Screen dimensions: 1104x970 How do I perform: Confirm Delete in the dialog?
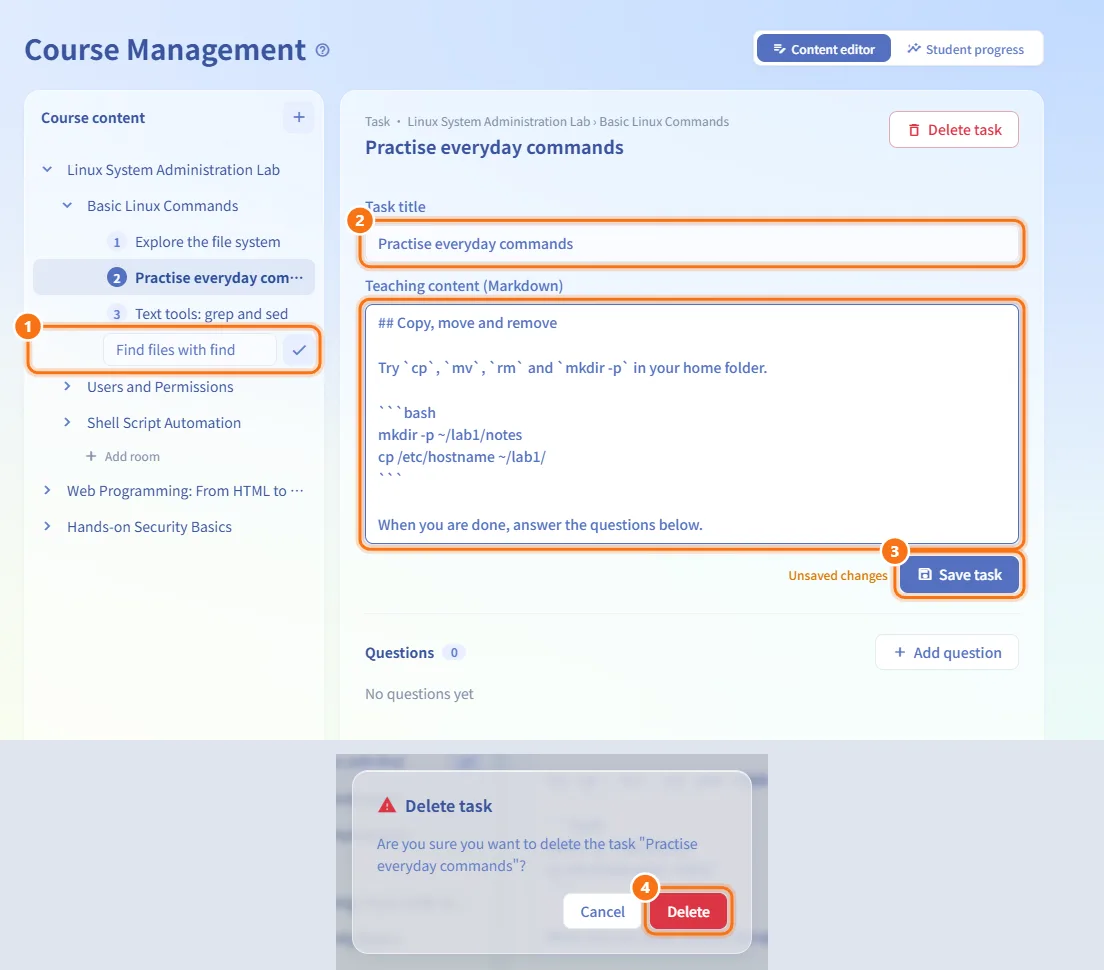688,912
